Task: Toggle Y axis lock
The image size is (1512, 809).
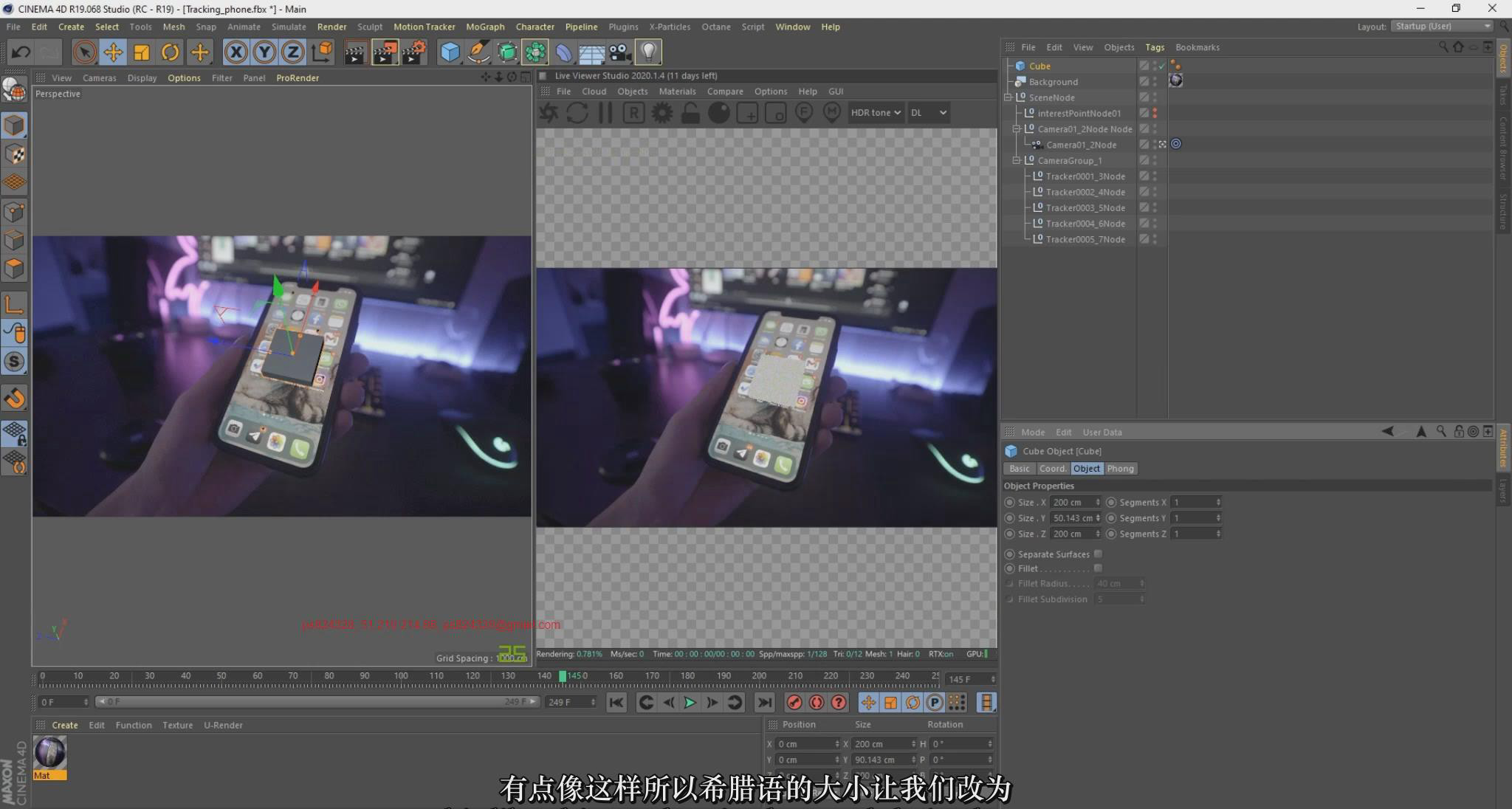Action: (x=264, y=52)
